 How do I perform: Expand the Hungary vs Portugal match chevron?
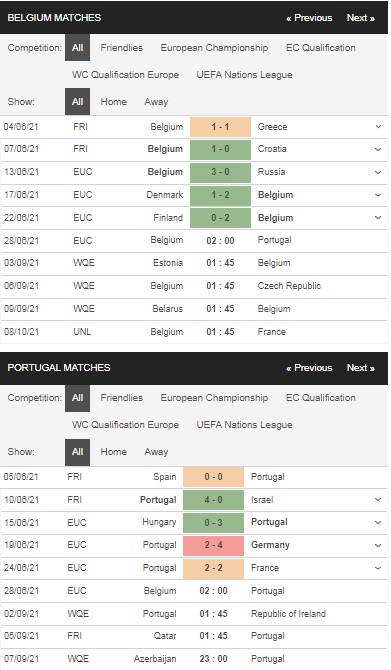(x=378, y=522)
